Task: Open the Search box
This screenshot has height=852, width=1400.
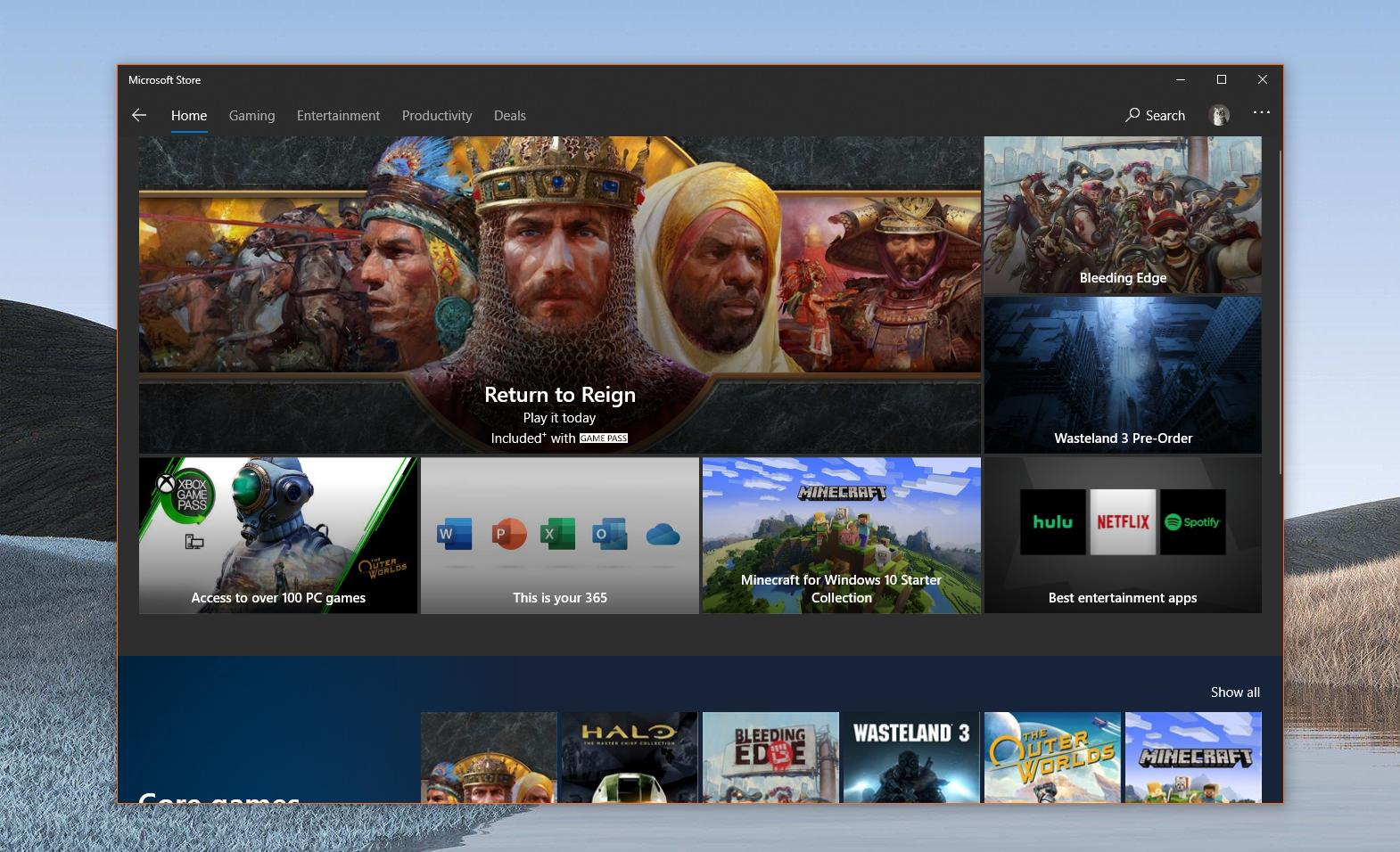Action: coord(1155,115)
